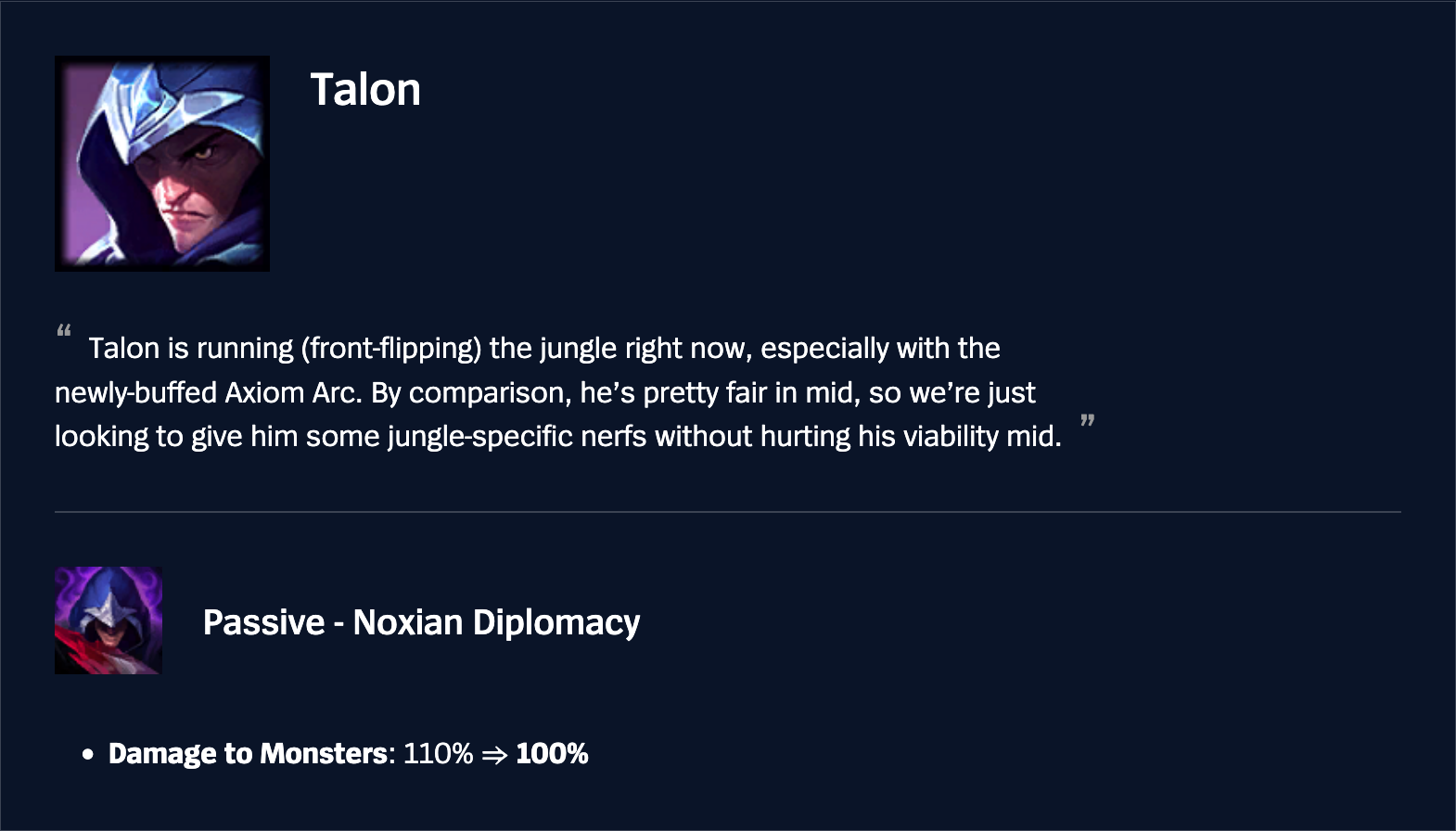Viewport: 1456px width, 831px height.
Task: Click the new bold 100% value
Action: coord(552,754)
